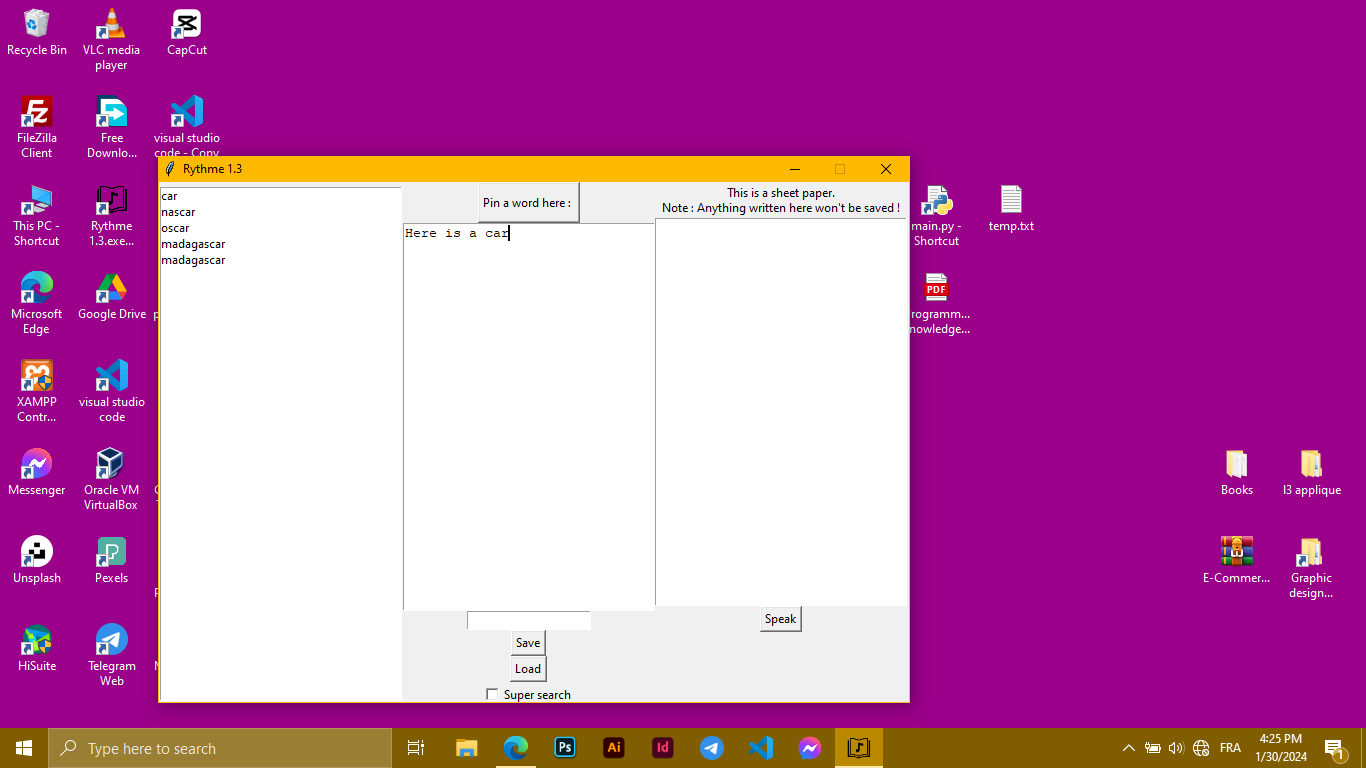Click the Save button
Image resolution: width=1366 pixels, height=768 pixels.
tap(528, 643)
